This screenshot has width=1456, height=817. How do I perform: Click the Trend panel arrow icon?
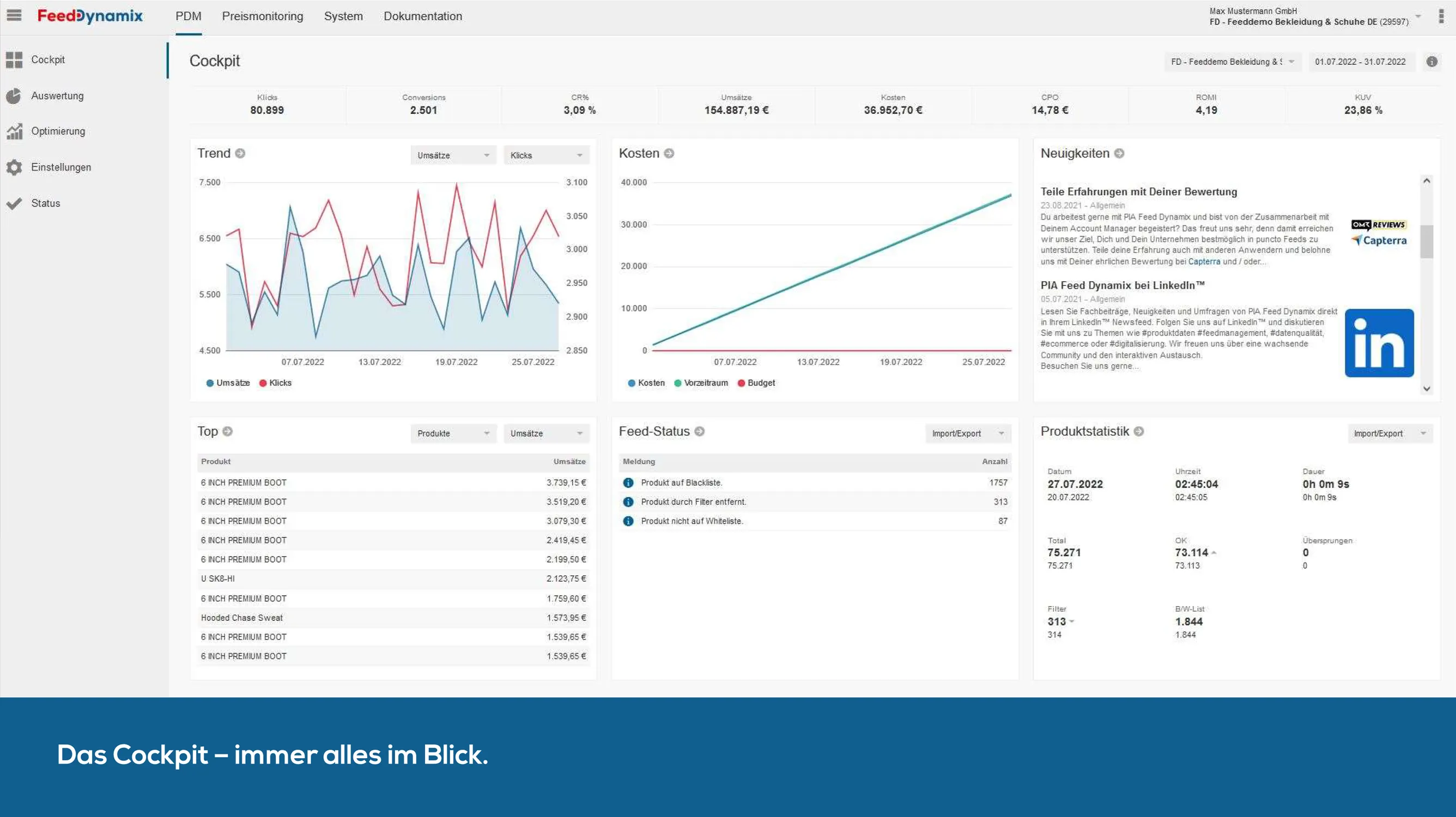coord(241,153)
